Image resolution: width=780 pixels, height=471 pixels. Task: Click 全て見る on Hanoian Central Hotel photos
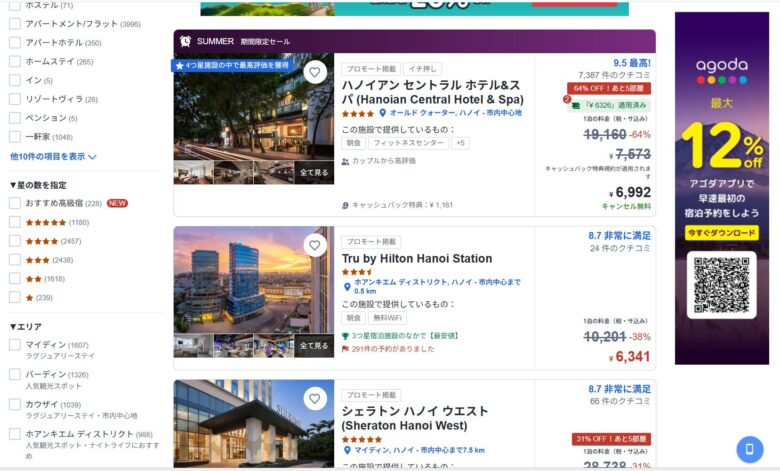coord(314,173)
